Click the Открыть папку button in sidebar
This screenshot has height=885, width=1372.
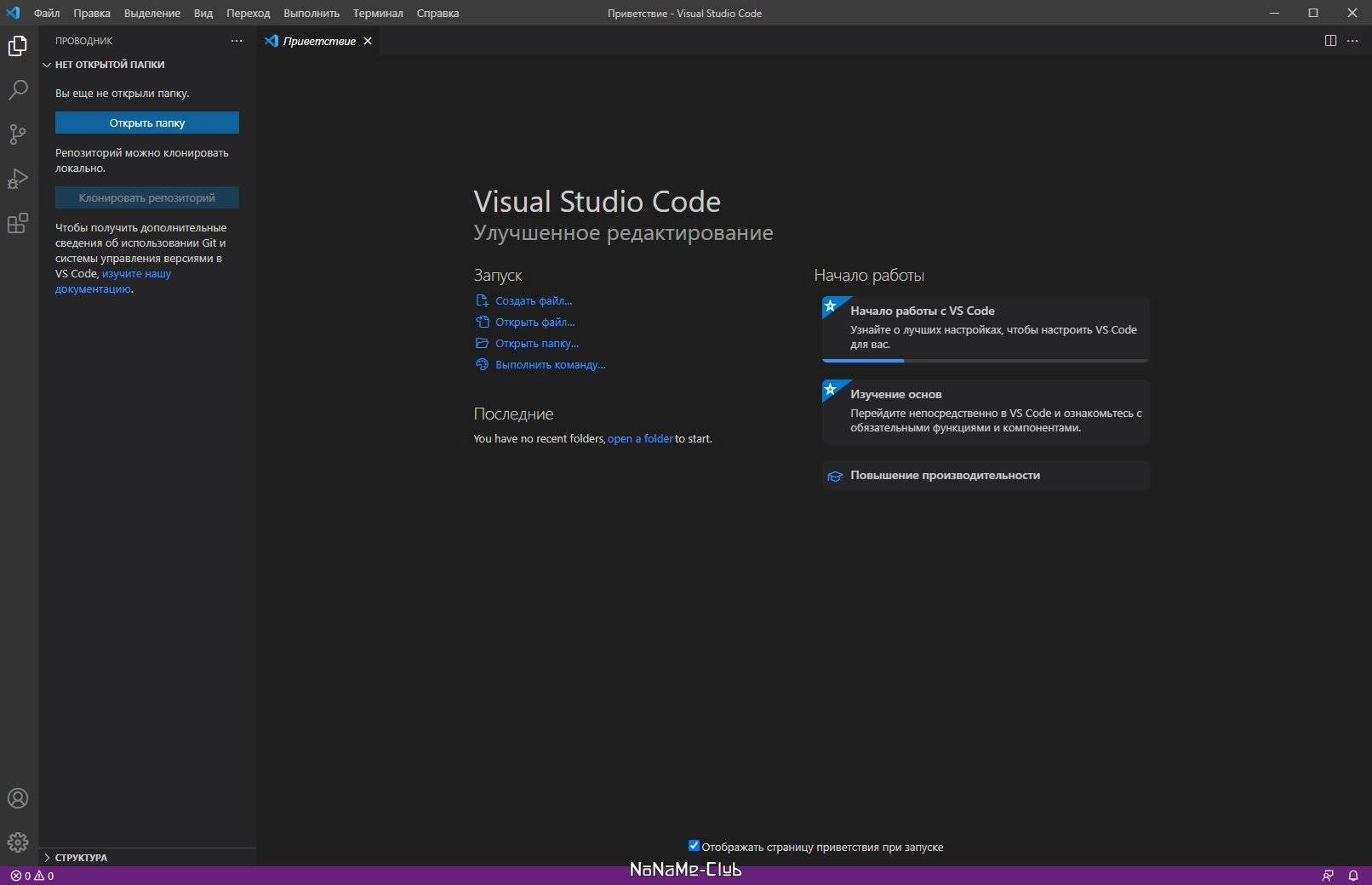click(147, 123)
